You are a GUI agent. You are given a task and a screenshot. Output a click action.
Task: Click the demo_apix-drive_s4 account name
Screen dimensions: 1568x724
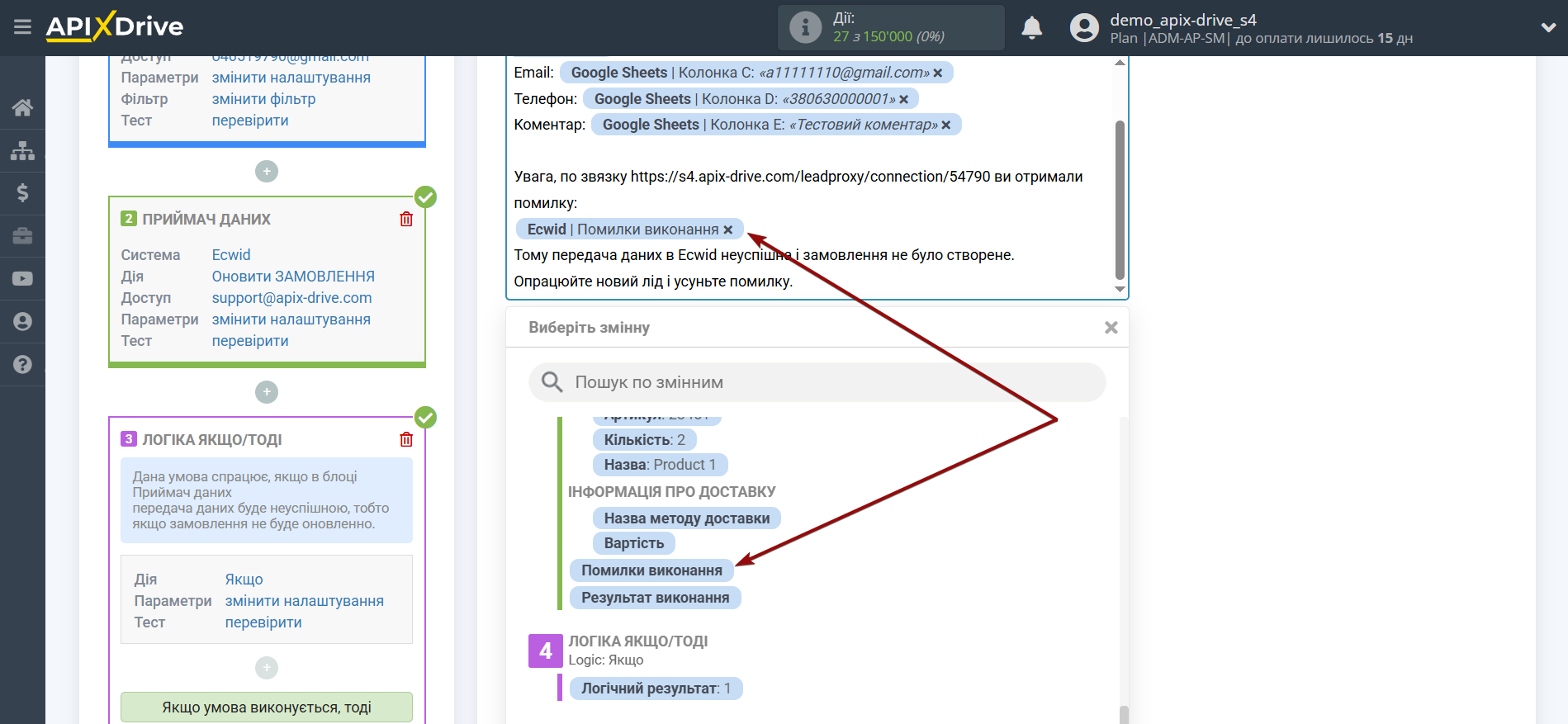[1182, 20]
